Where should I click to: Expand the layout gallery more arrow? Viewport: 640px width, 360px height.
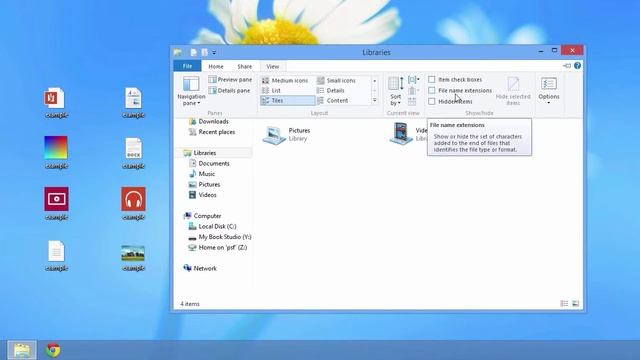[x=375, y=100]
